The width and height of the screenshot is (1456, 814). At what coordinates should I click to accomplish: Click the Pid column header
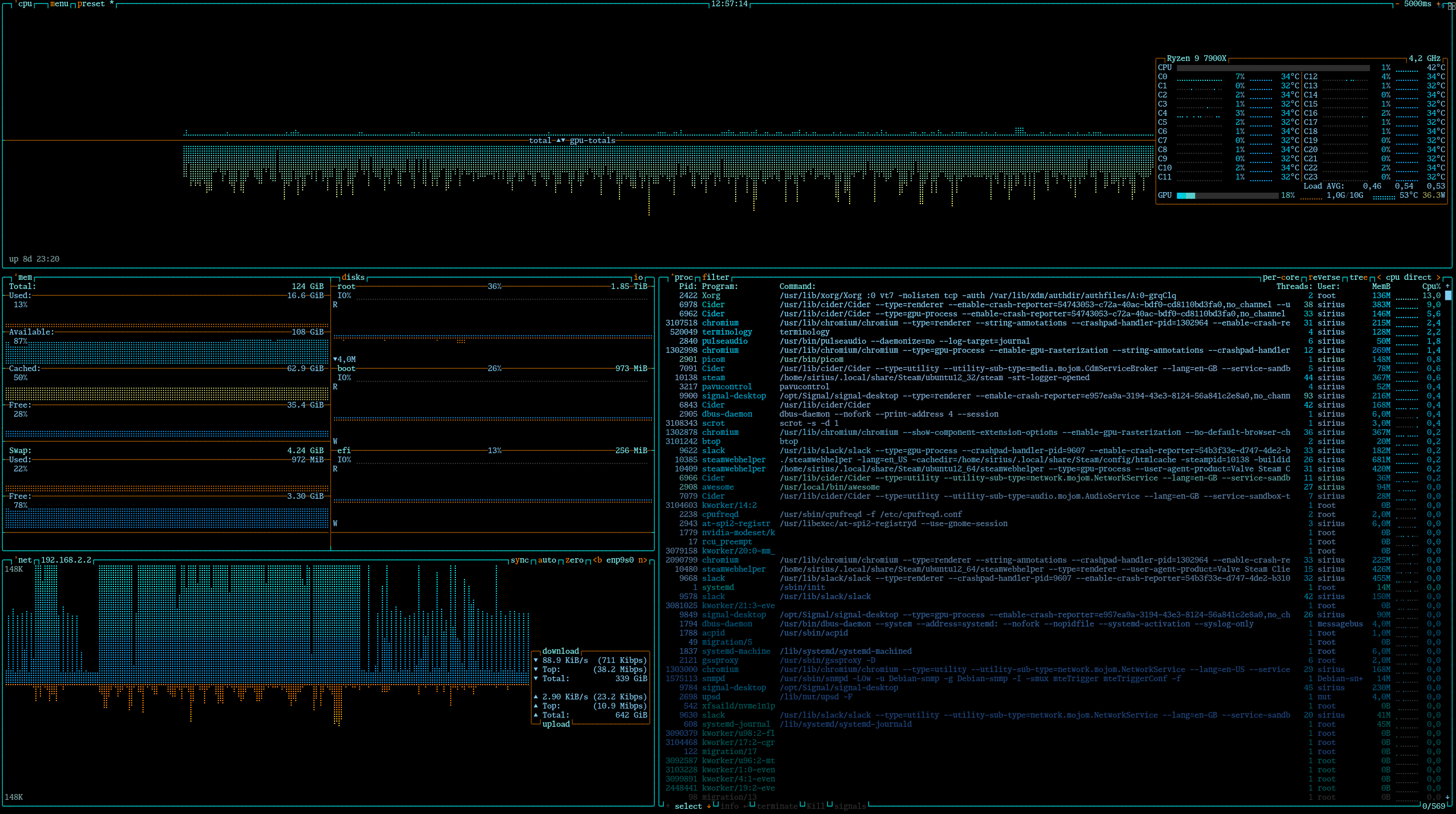click(x=688, y=287)
